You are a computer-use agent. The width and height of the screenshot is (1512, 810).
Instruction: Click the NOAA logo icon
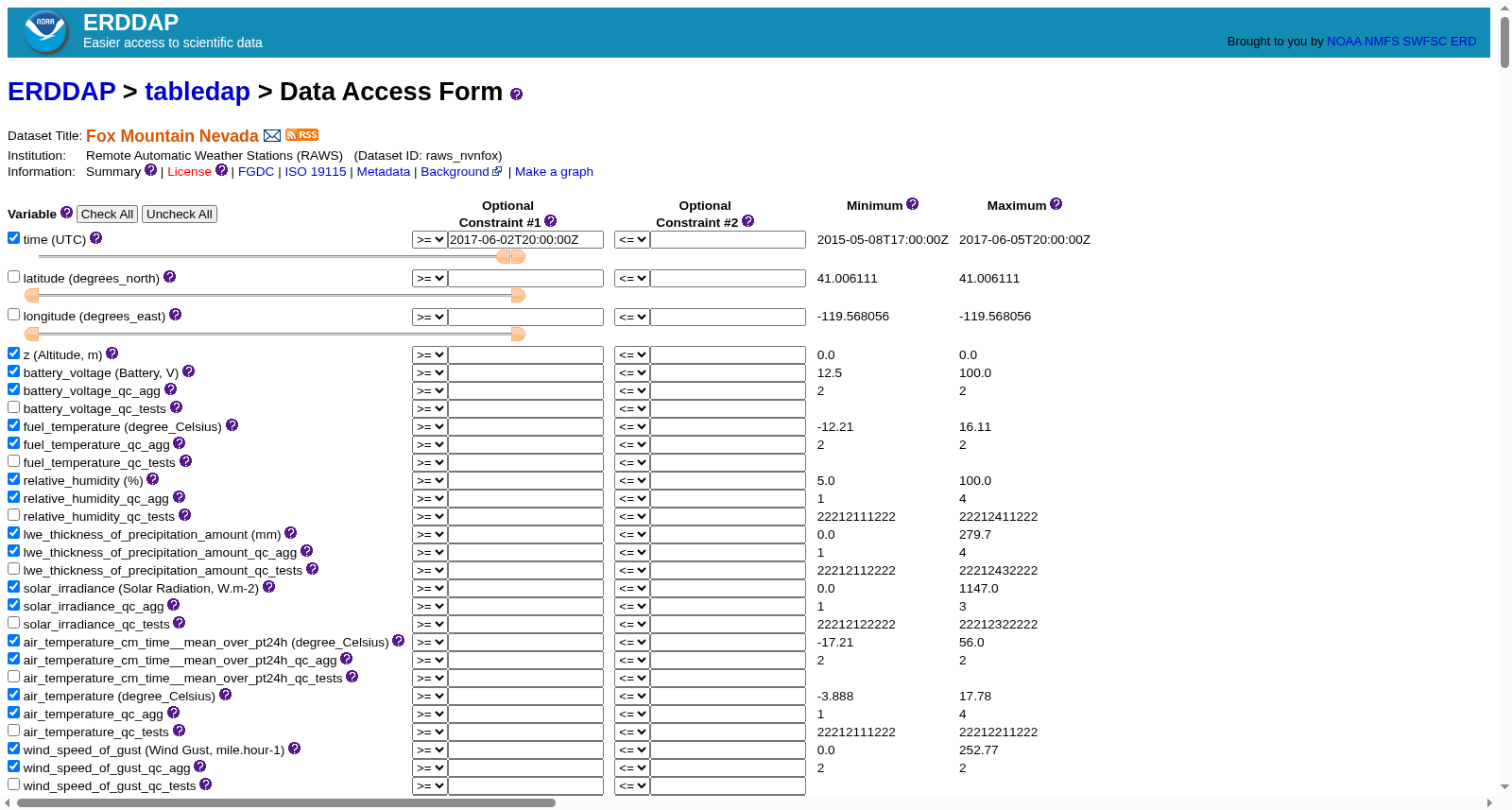pos(45,32)
